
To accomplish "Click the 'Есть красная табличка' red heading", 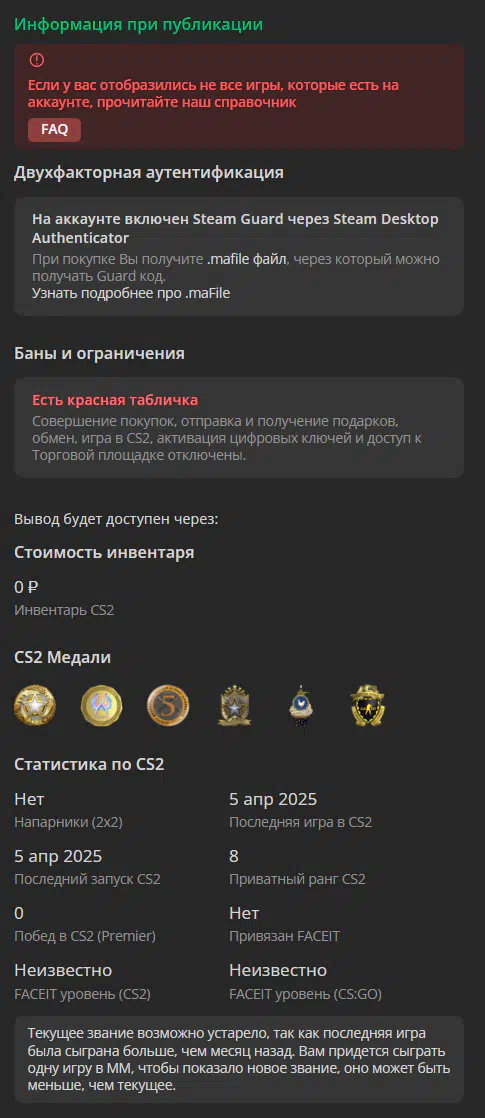I will 115,400.
